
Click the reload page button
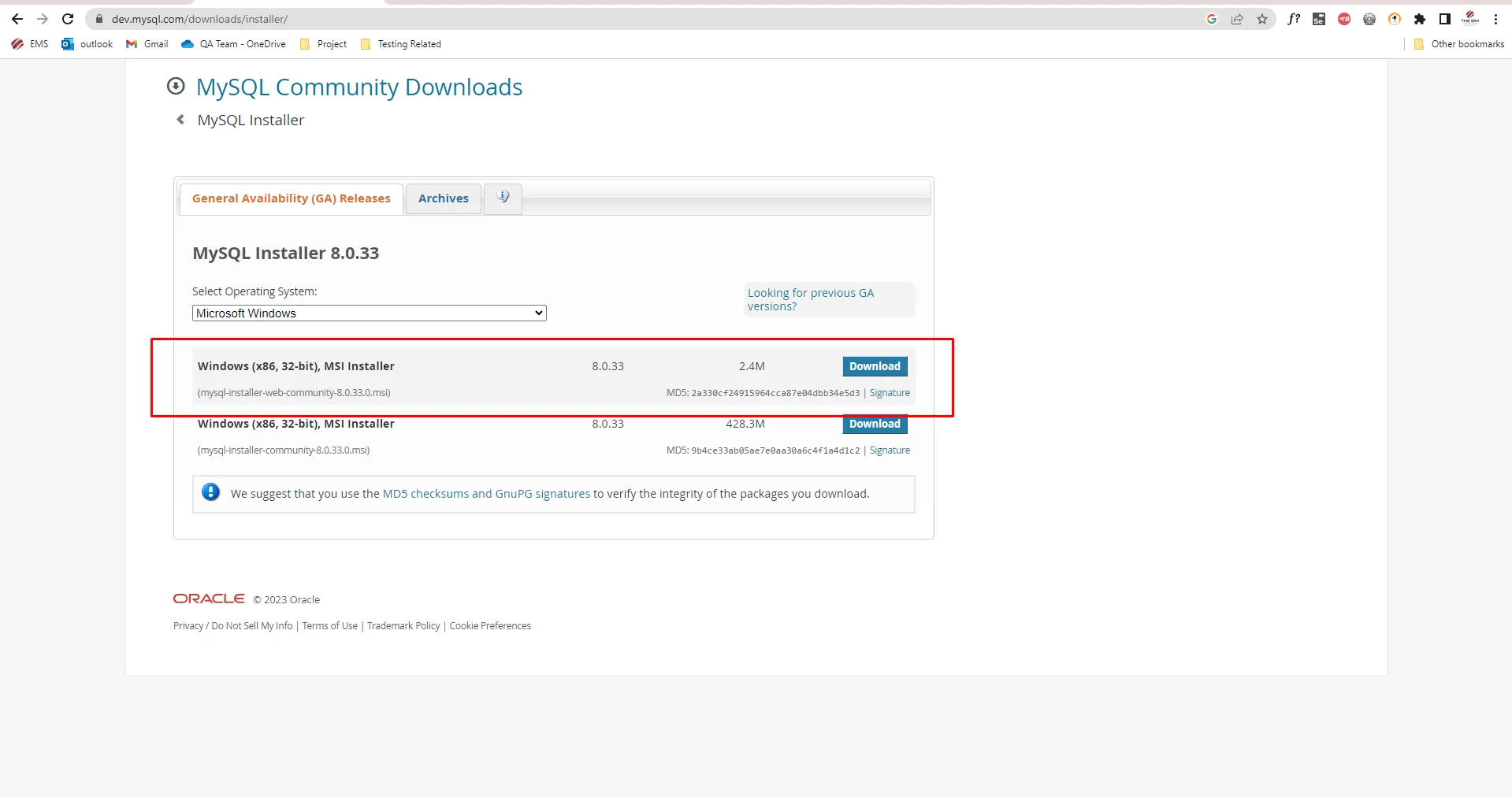68,19
